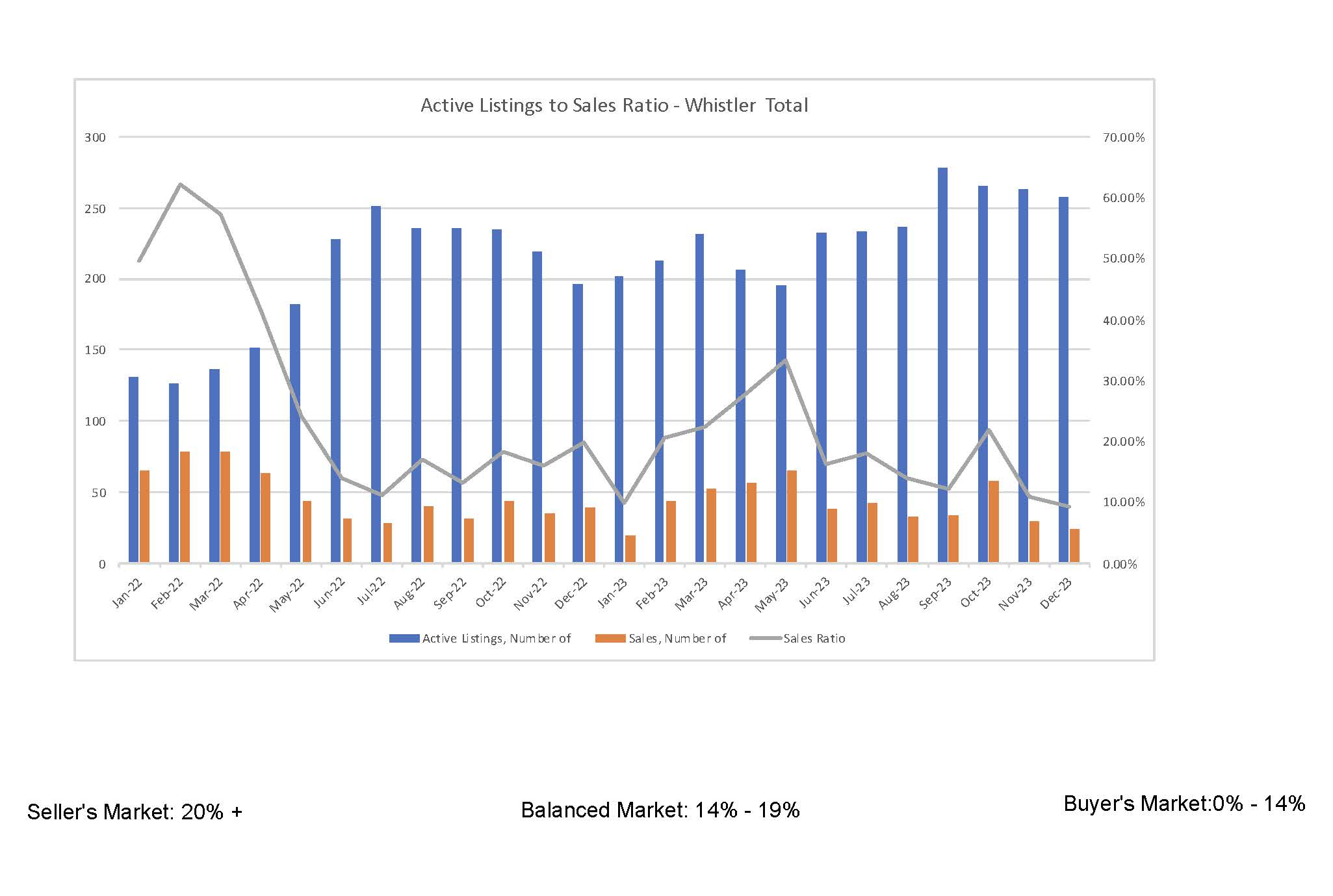Click the Nov-22 x-axis label
The width and height of the screenshot is (1333, 896).
[x=530, y=593]
